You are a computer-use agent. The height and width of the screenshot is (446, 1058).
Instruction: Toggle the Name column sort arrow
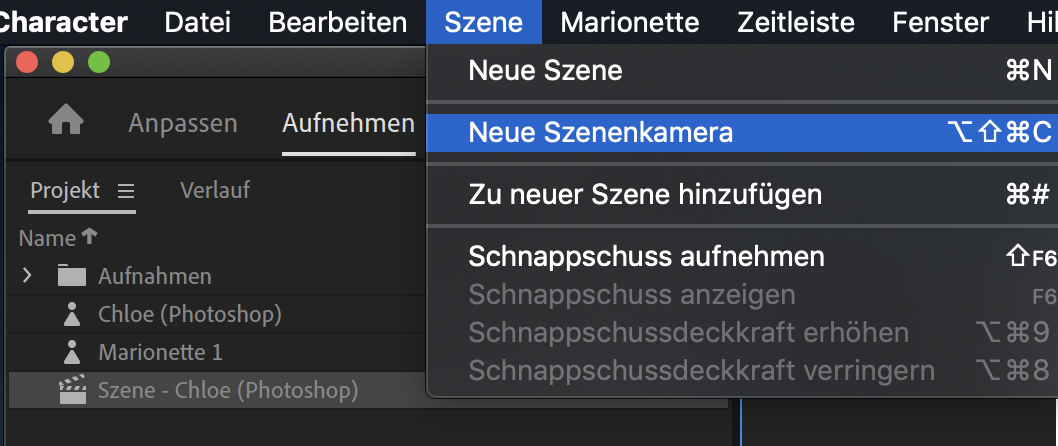(x=90, y=237)
